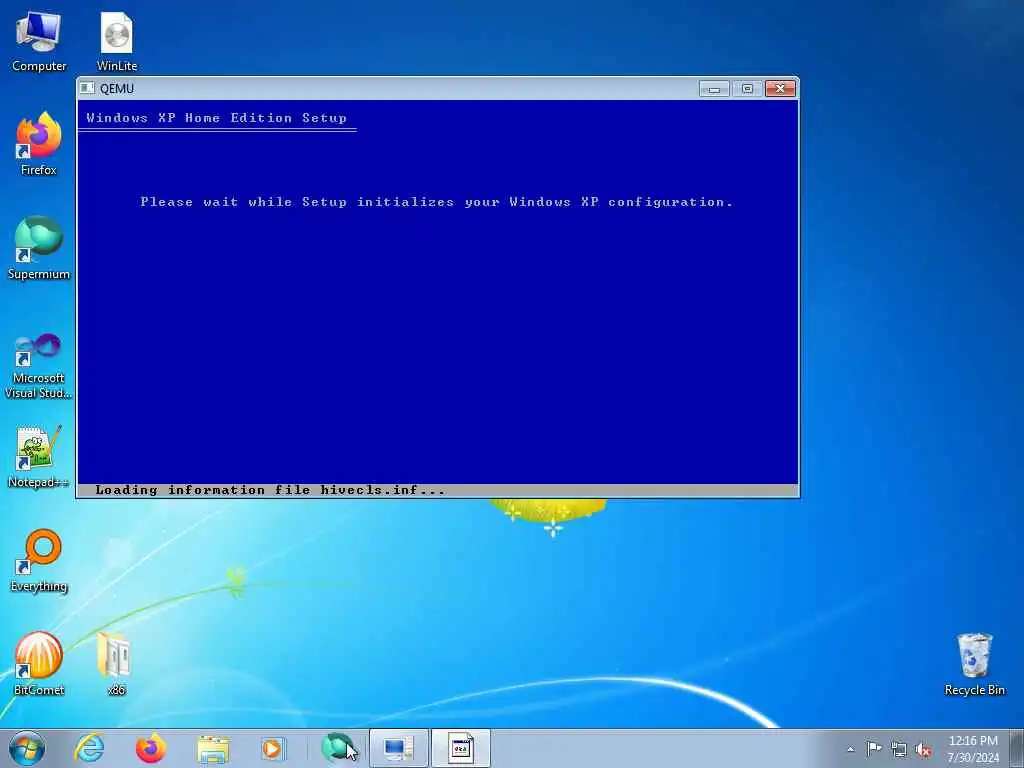The height and width of the screenshot is (768, 1024).
Task: Select the Everything search shortcut
Action: [x=39, y=560]
